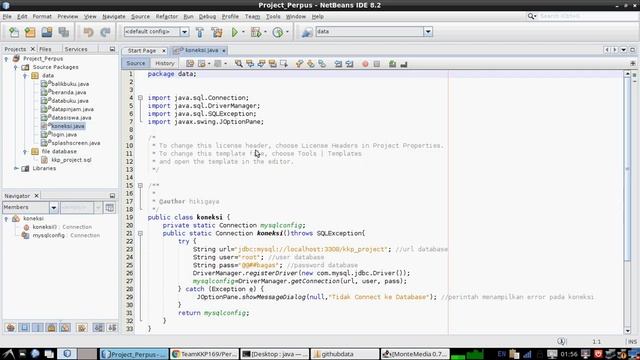
Task: Toggle Show Inherited Members in Navigator bottom bar
Action: pos(11,327)
